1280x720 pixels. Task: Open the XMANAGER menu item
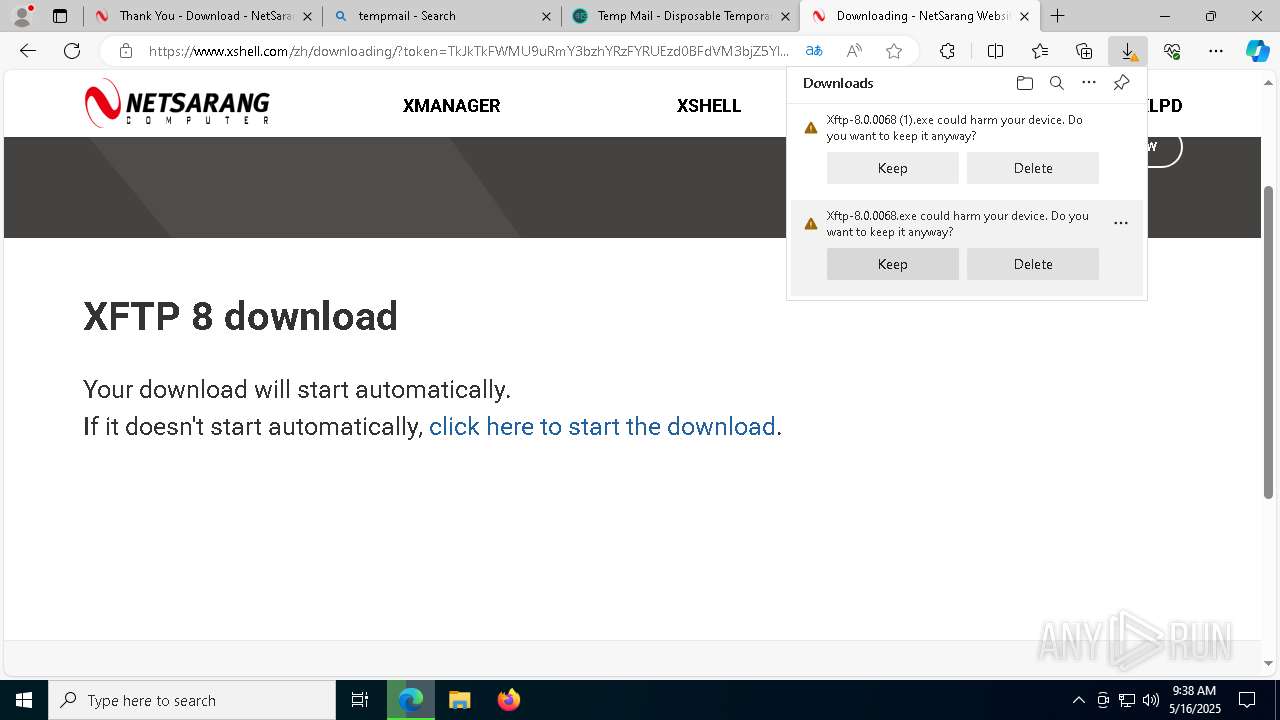tap(451, 106)
